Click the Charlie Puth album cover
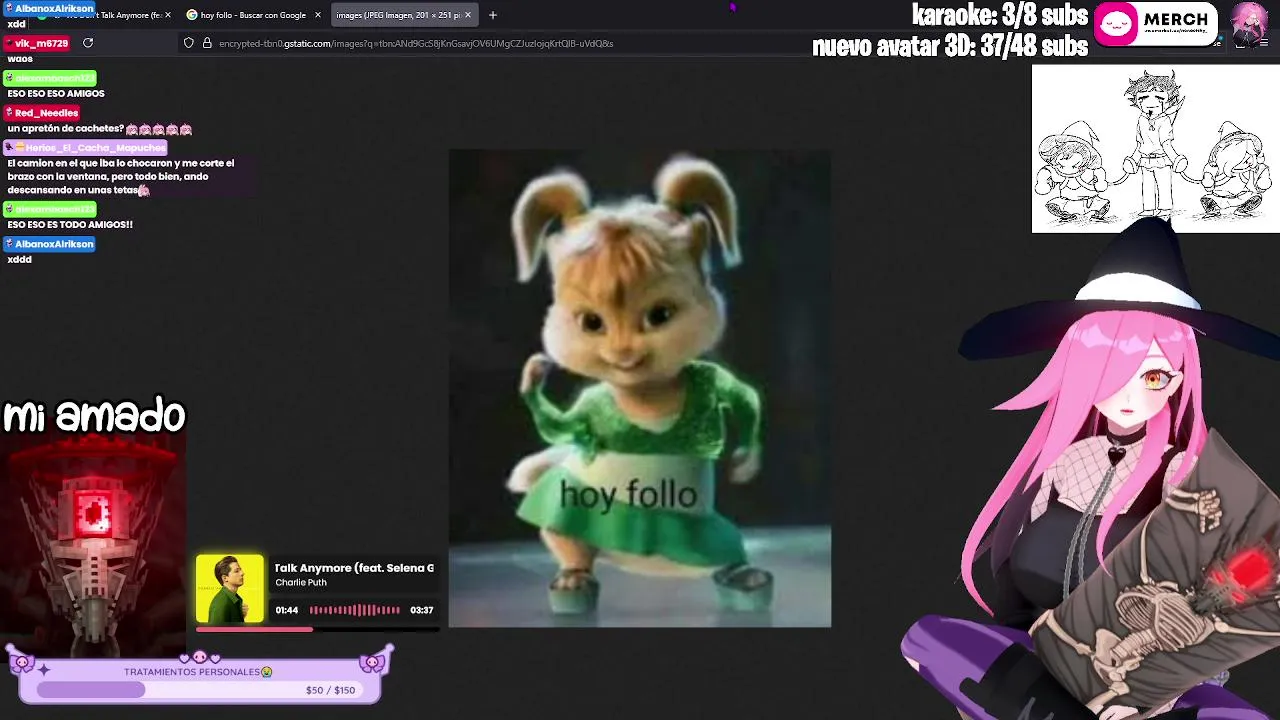This screenshot has width=1280, height=720. pyautogui.click(x=230, y=589)
